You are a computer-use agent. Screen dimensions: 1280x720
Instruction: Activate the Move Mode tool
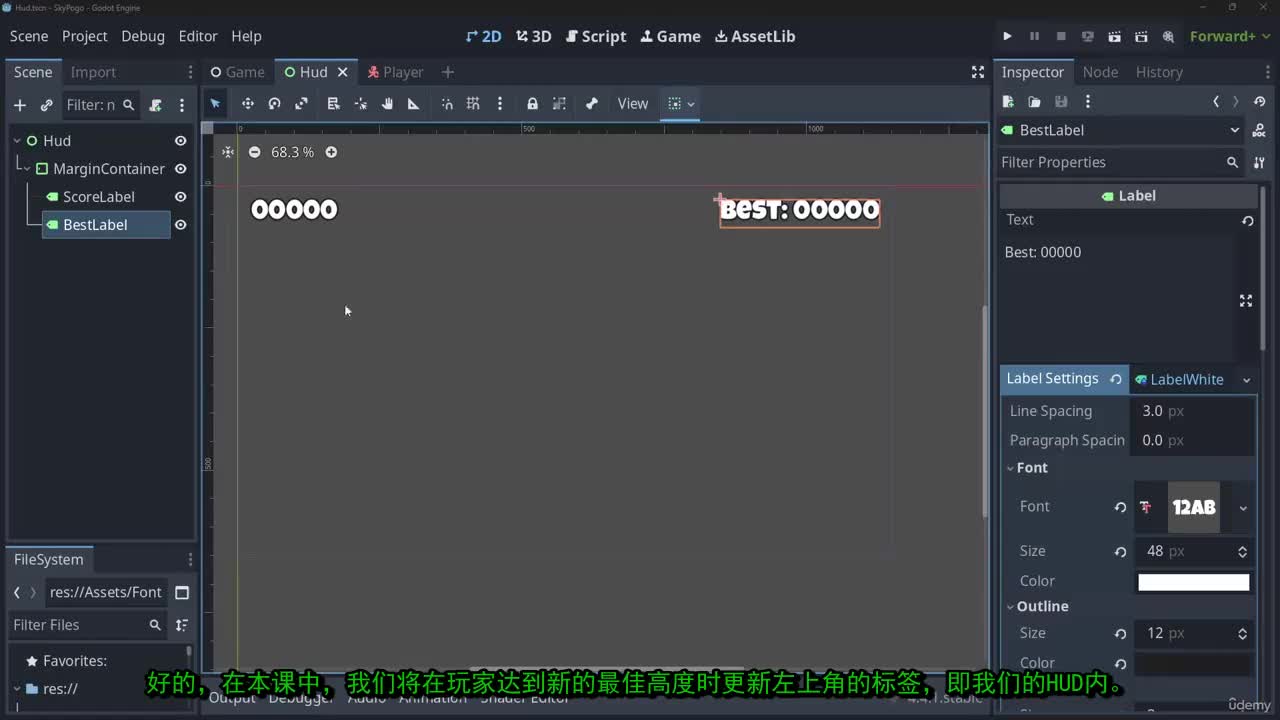click(247, 104)
